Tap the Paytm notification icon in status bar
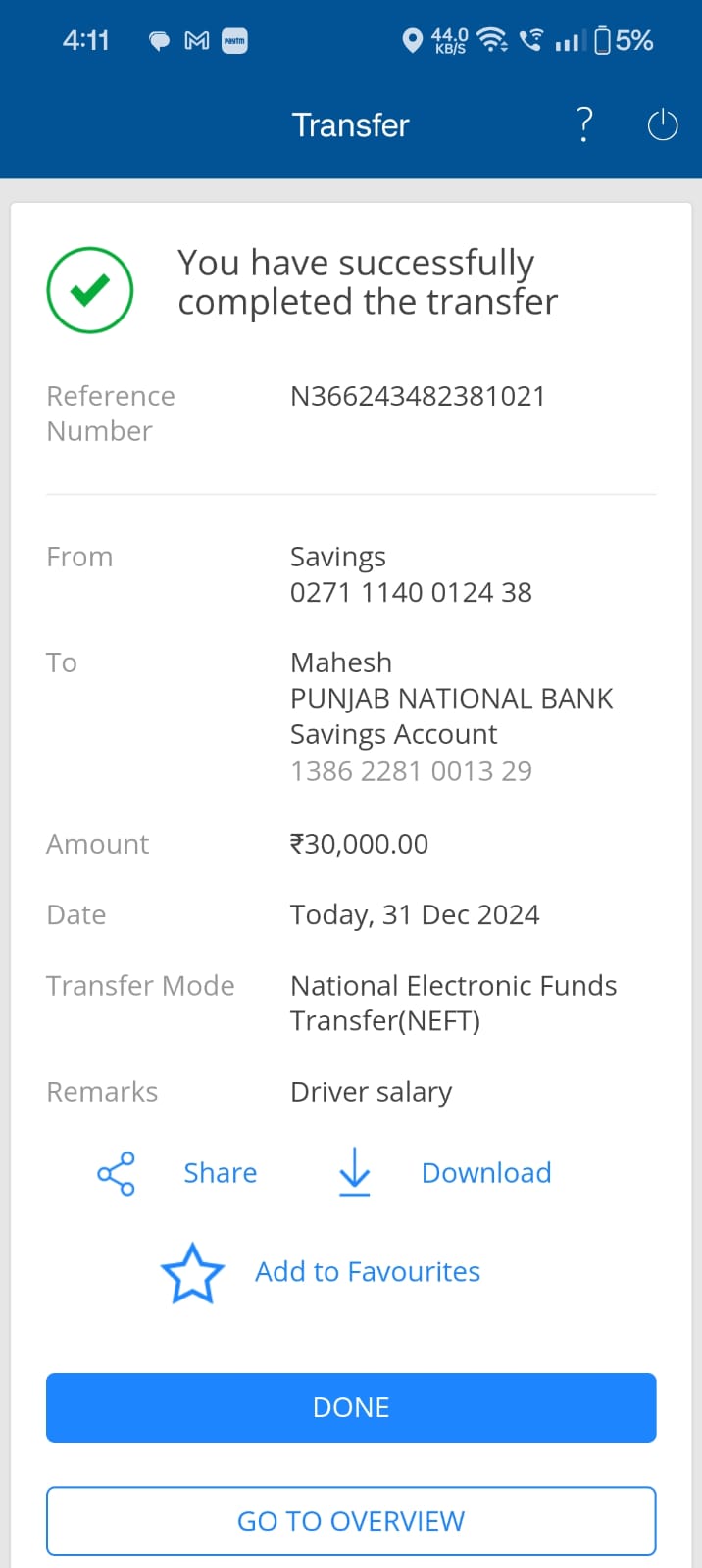This screenshot has width=702, height=1568. (x=235, y=40)
